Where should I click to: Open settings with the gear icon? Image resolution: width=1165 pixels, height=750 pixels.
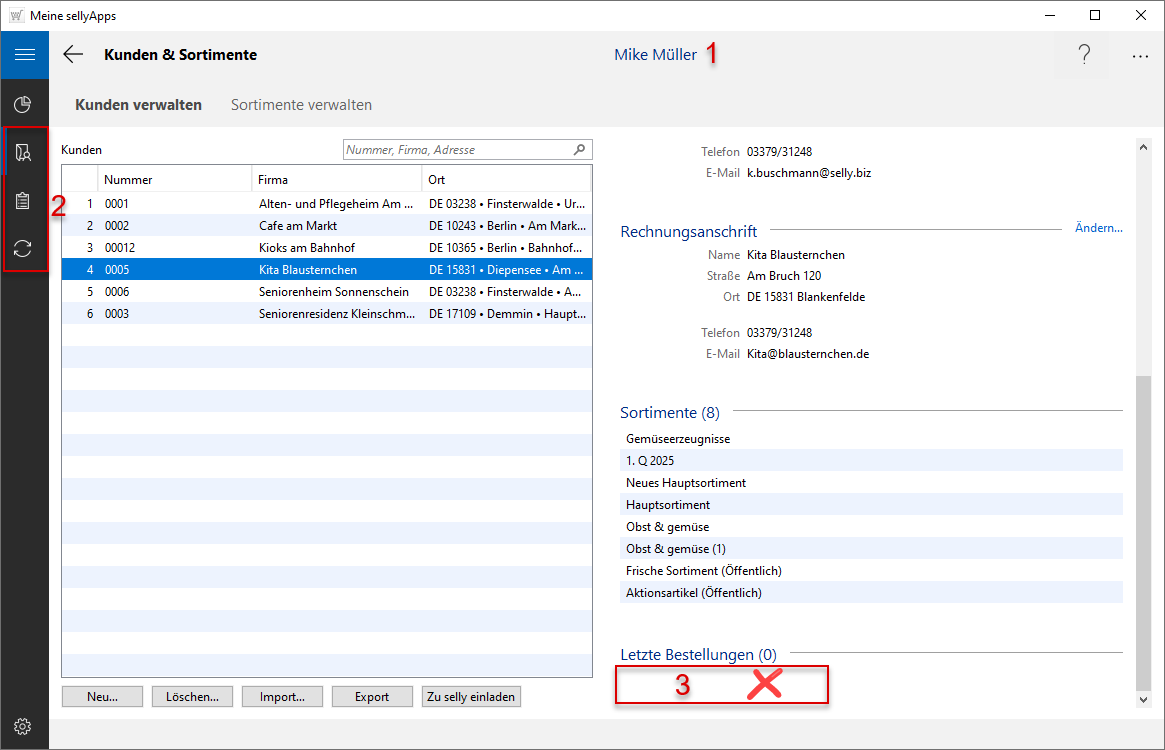point(23,727)
